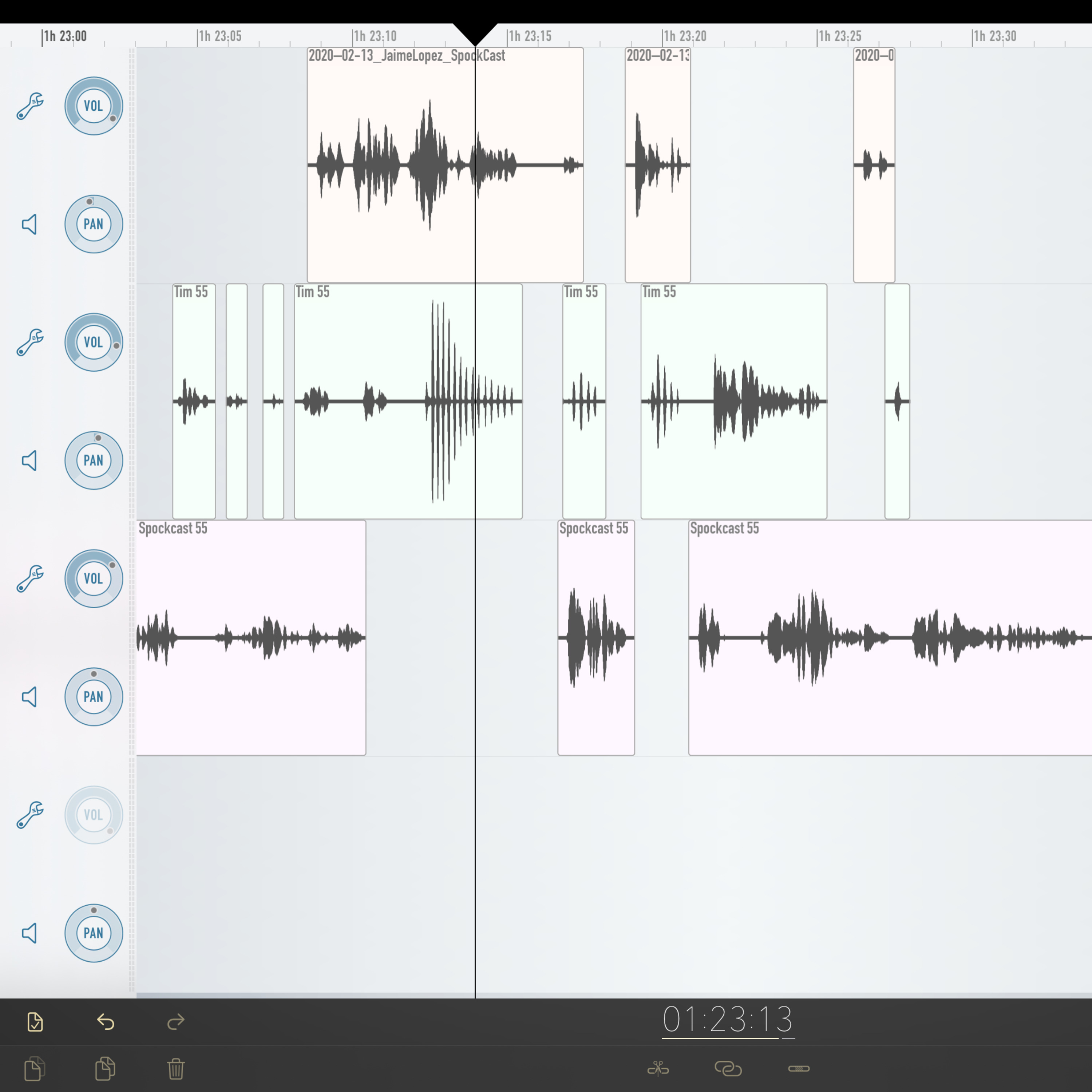Viewport: 1092px width, 1092px height.
Task: Select VOL knob of Spockcast 55 track
Action: (x=94, y=578)
